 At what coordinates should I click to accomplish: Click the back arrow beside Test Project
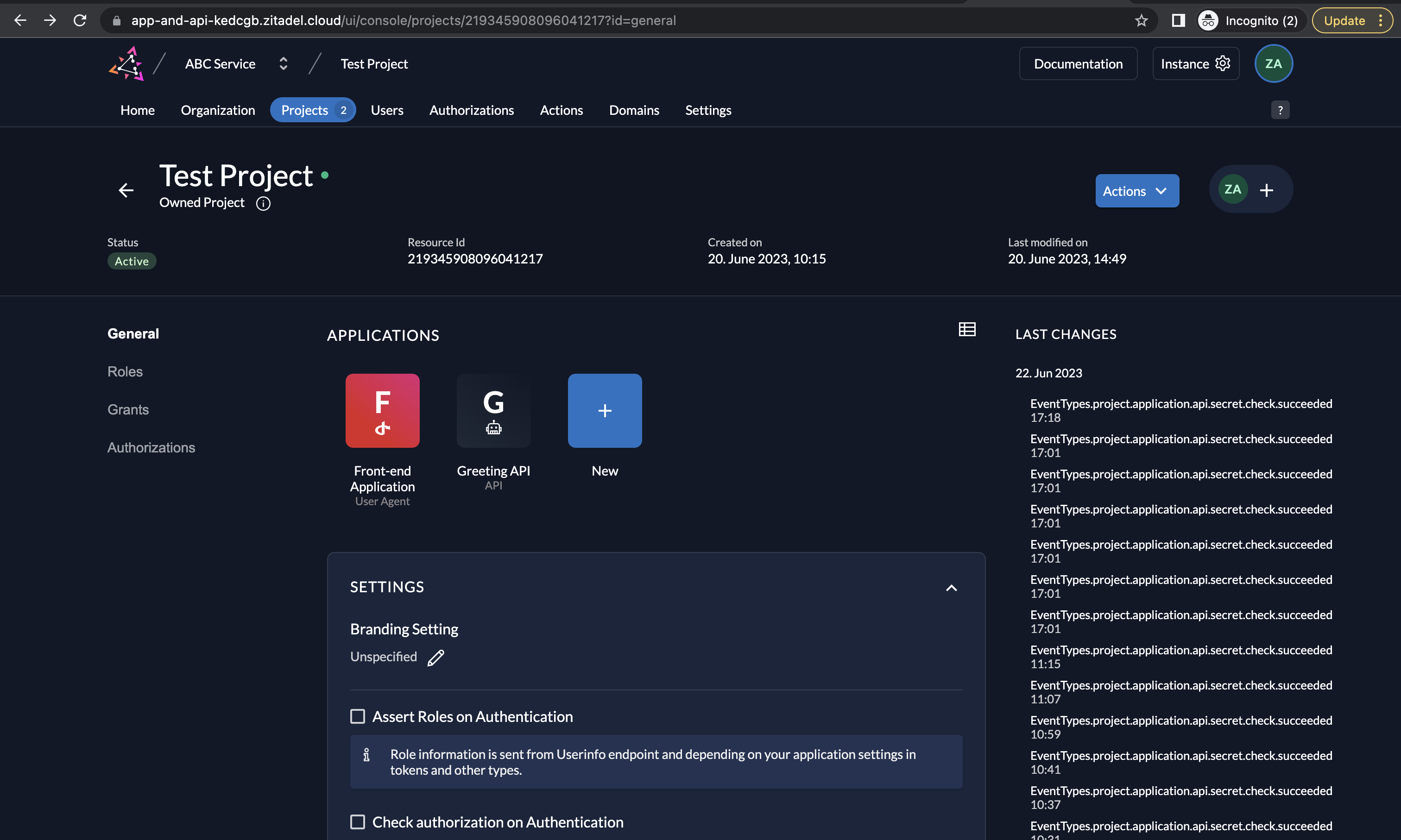[x=126, y=190]
